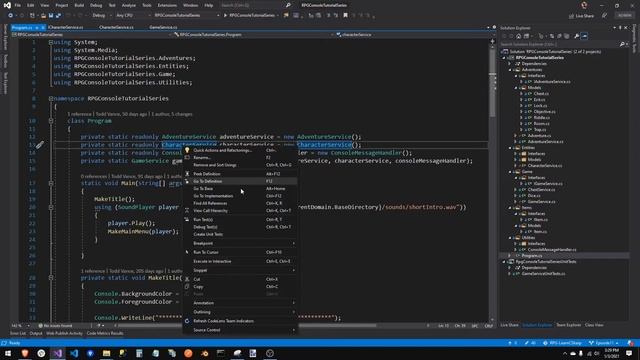Click the Solution Explorer Home icon
The width and height of the screenshot is (640, 360).
click(x=518, y=36)
